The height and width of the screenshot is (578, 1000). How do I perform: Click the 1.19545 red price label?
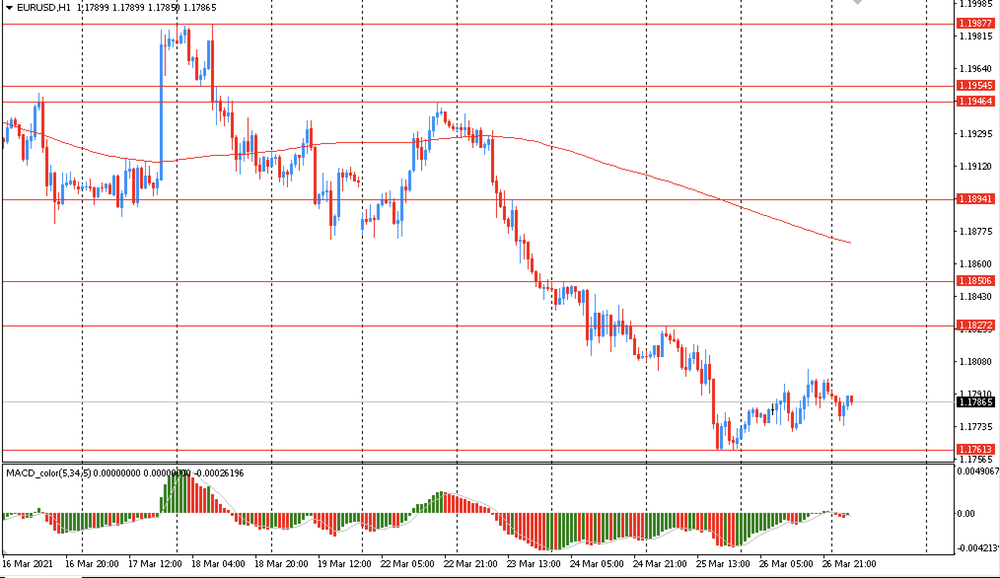[x=976, y=85]
